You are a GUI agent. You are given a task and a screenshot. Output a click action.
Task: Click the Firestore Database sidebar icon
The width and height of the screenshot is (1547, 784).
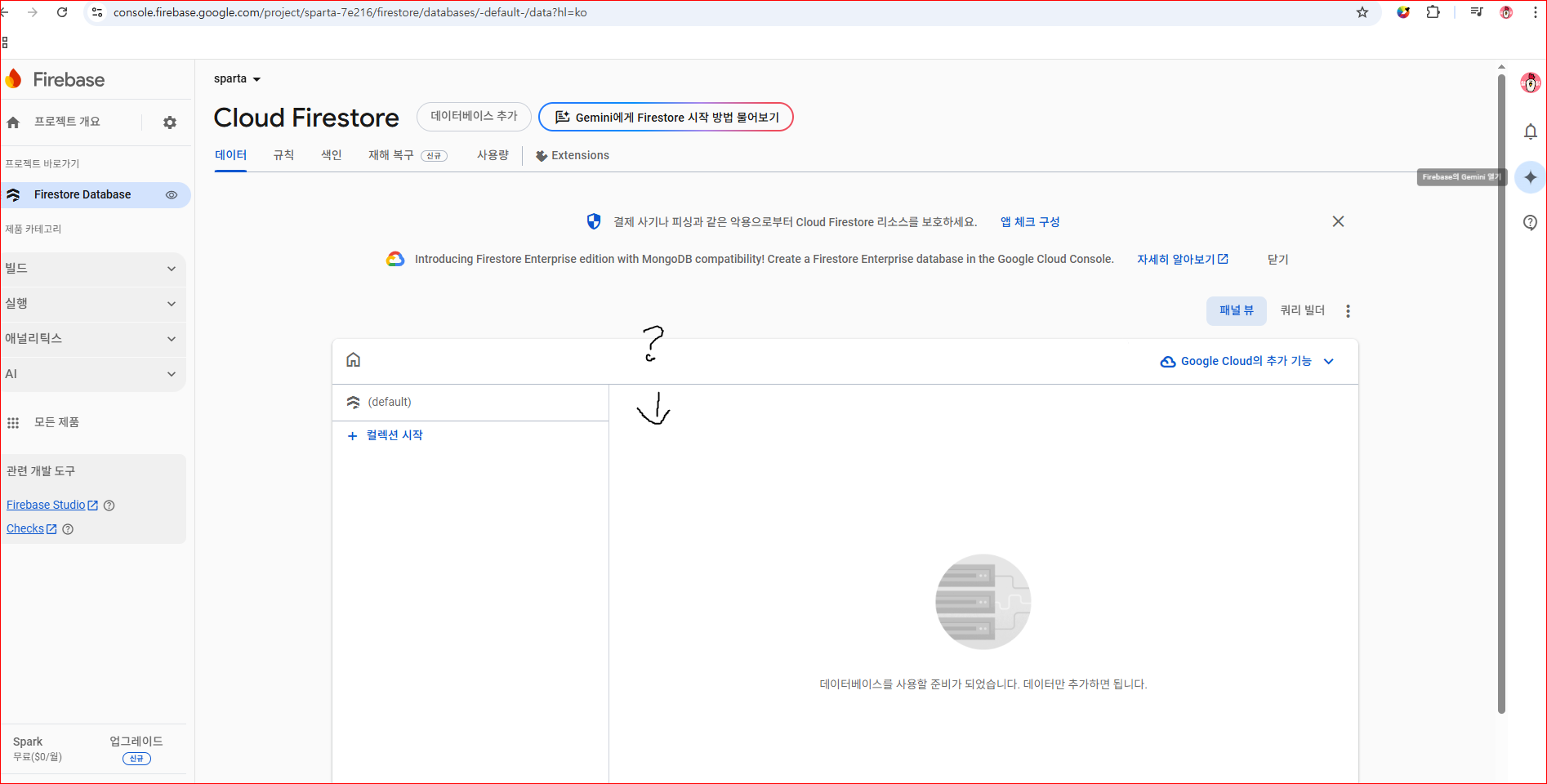point(13,195)
